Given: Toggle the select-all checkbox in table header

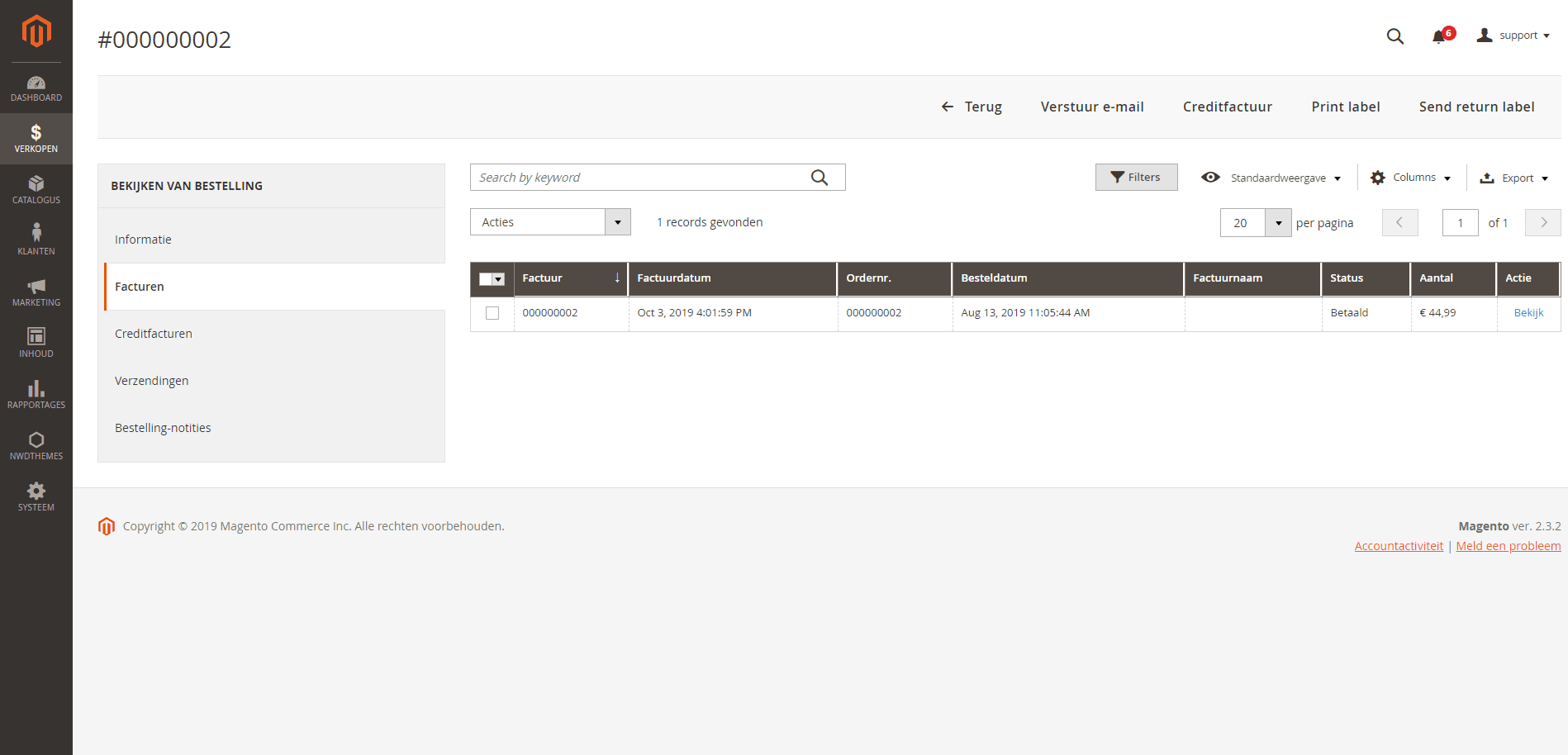Looking at the screenshot, I should coord(486,279).
